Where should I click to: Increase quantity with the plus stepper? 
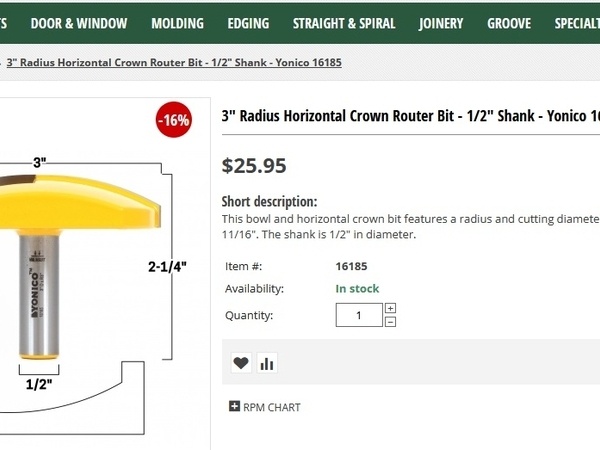tap(390, 308)
